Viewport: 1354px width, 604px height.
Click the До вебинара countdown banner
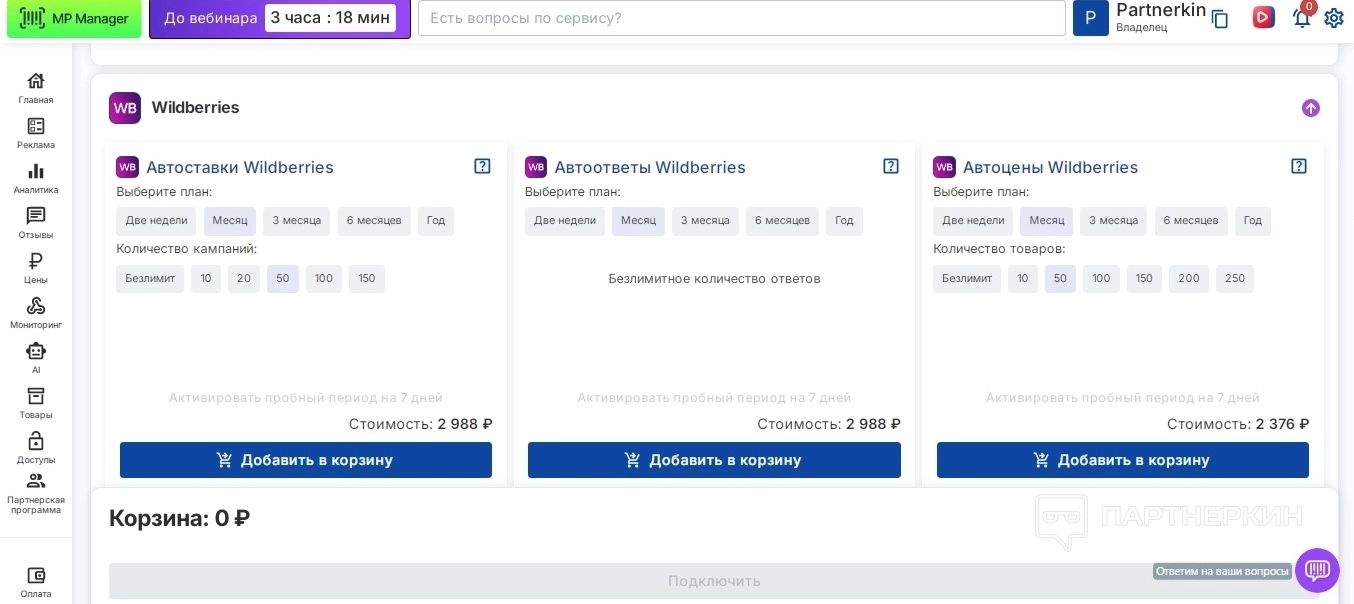(x=280, y=18)
